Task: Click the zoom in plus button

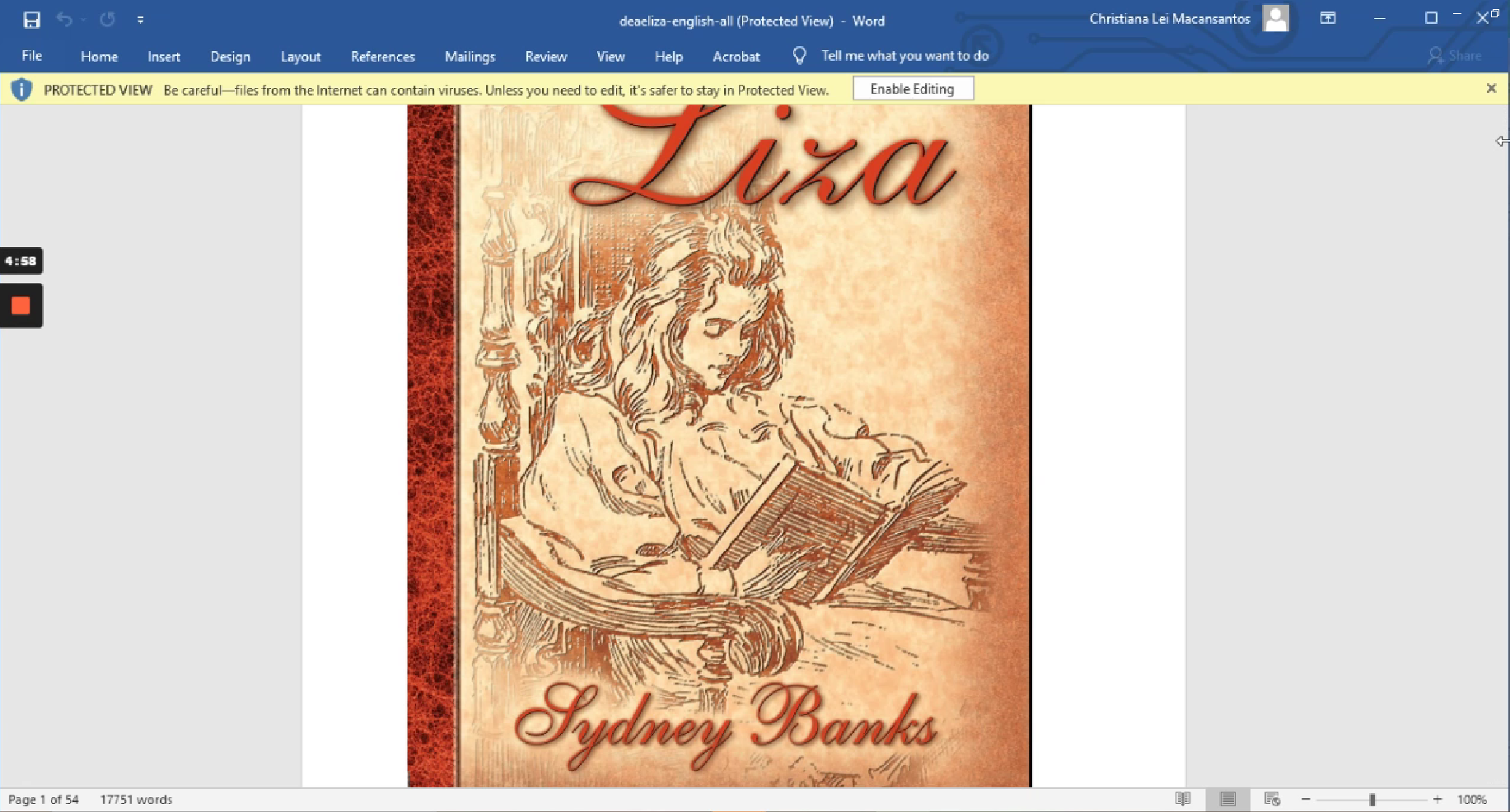Action: (x=1438, y=799)
